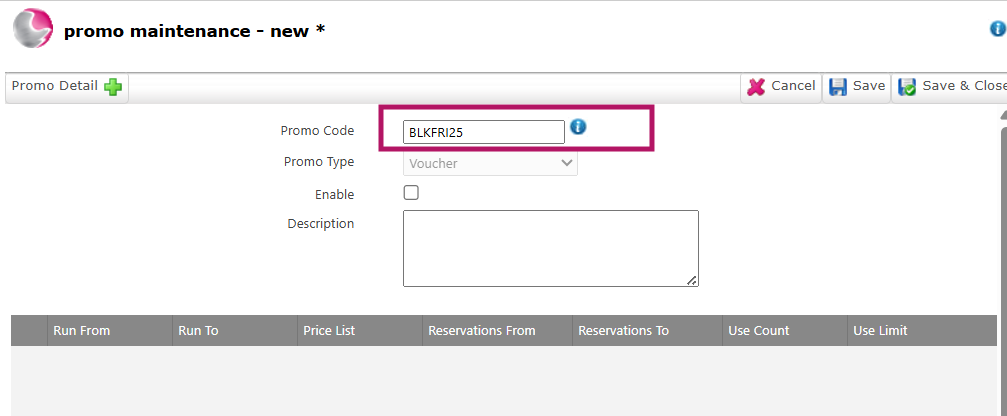This screenshot has height=416, width=1007.
Task: Click the description box resize handle
Action: coord(692,280)
